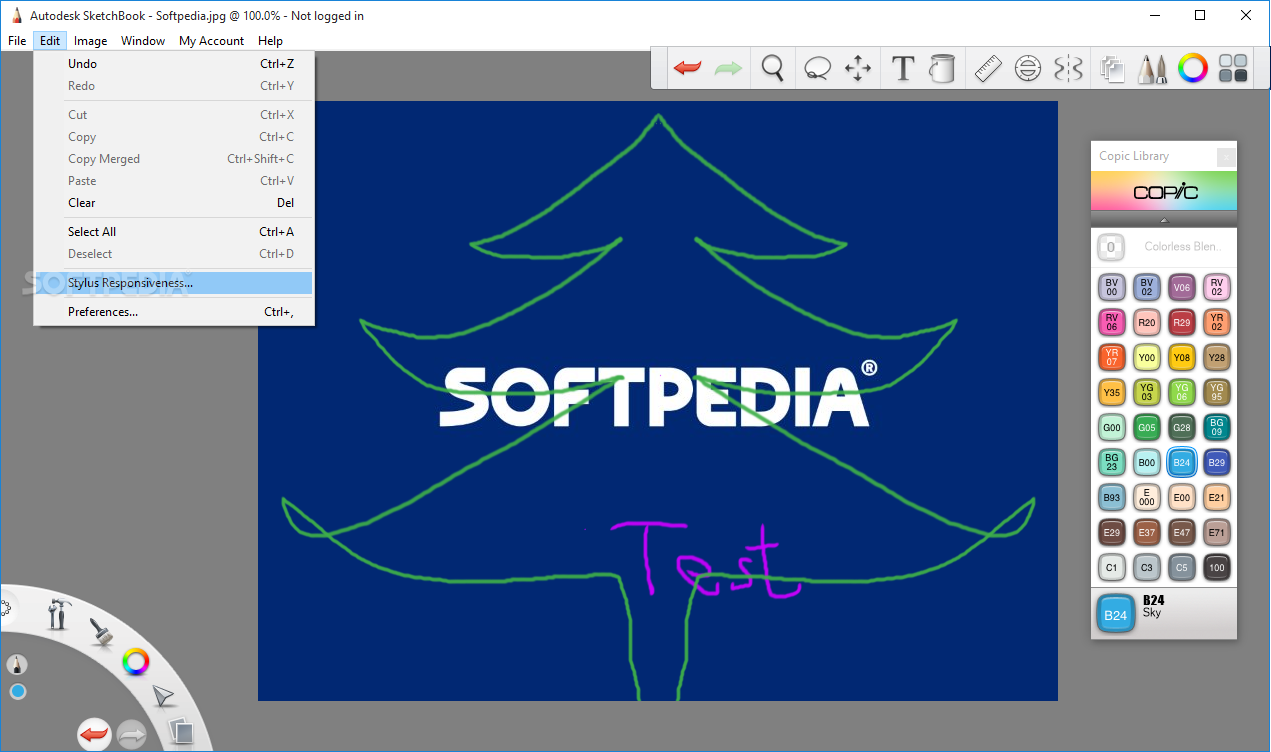This screenshot has width=1271, height=752.
Task: Select the Flood Fill bucket tool
Action: tap(942, 68)
